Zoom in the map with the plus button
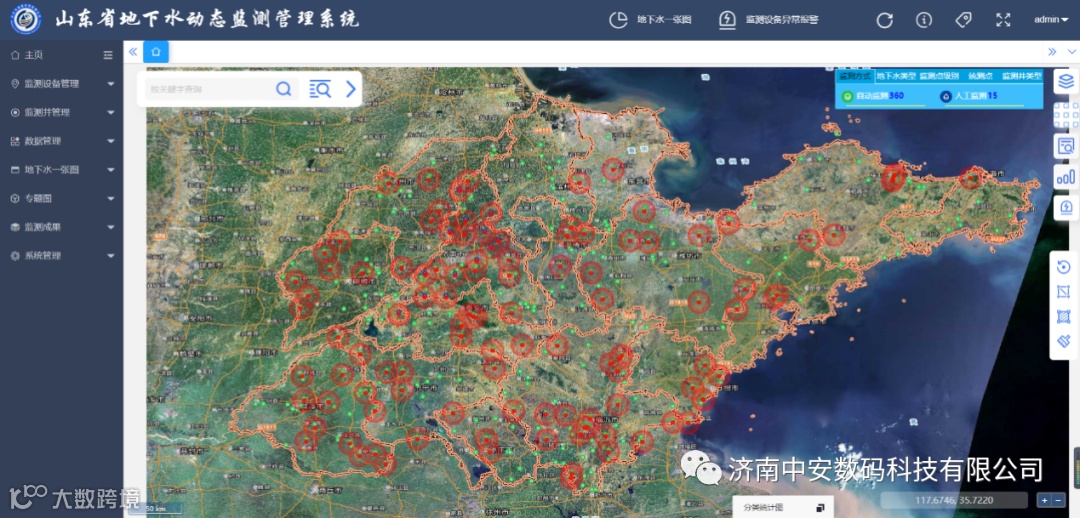The width and height of the screenshot is (1080, 518). [1045, 501]
